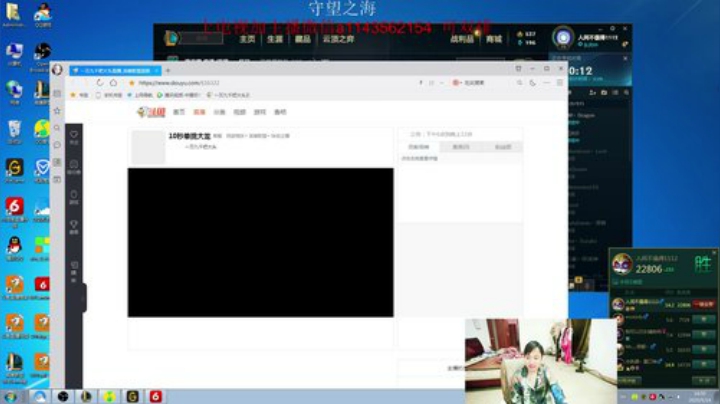Click the browser refresh icon
The height and width of the screenshot is (404, 720).
tap(100, 83)
